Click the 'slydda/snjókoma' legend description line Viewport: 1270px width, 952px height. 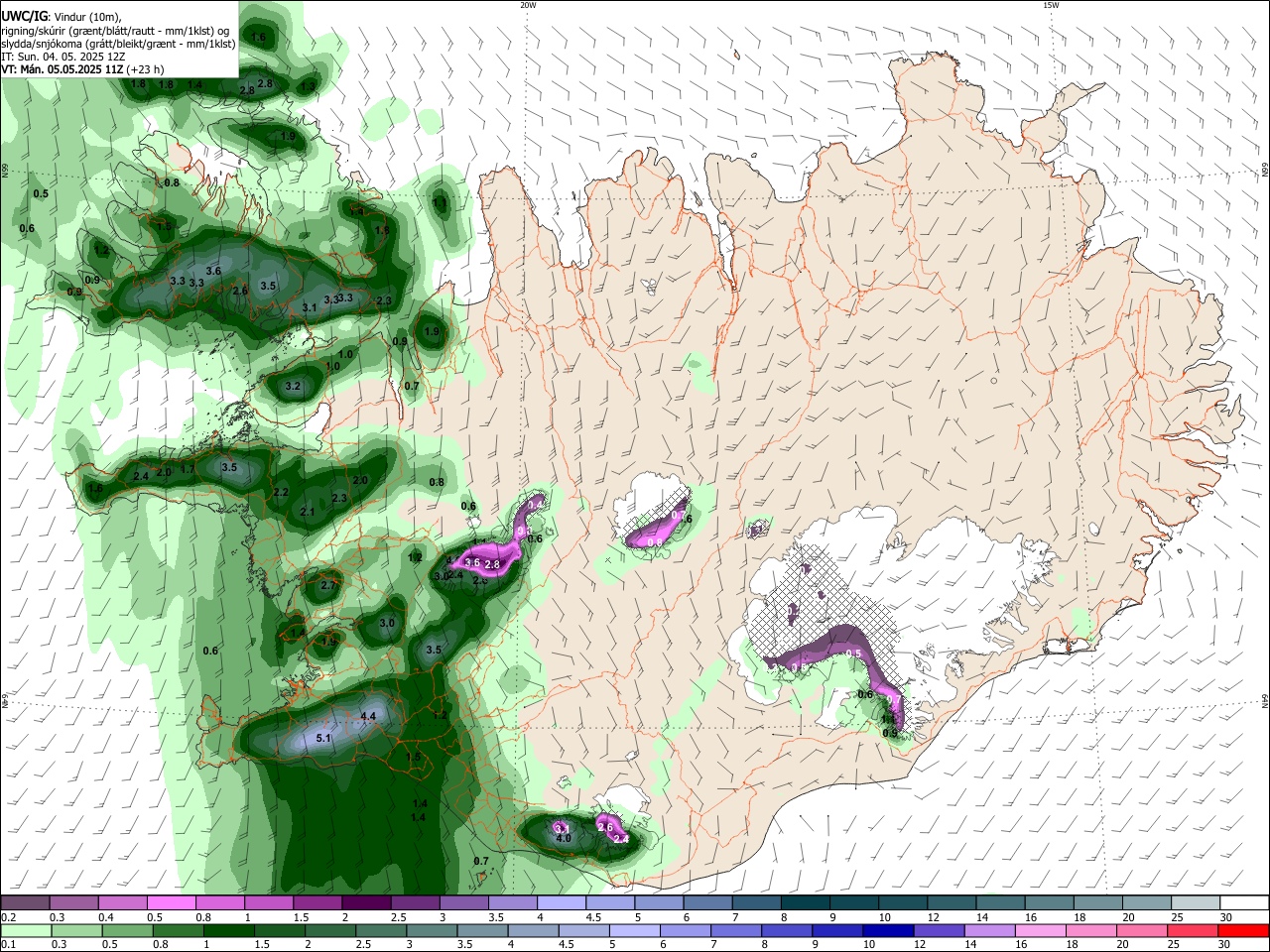coord(118,44)
